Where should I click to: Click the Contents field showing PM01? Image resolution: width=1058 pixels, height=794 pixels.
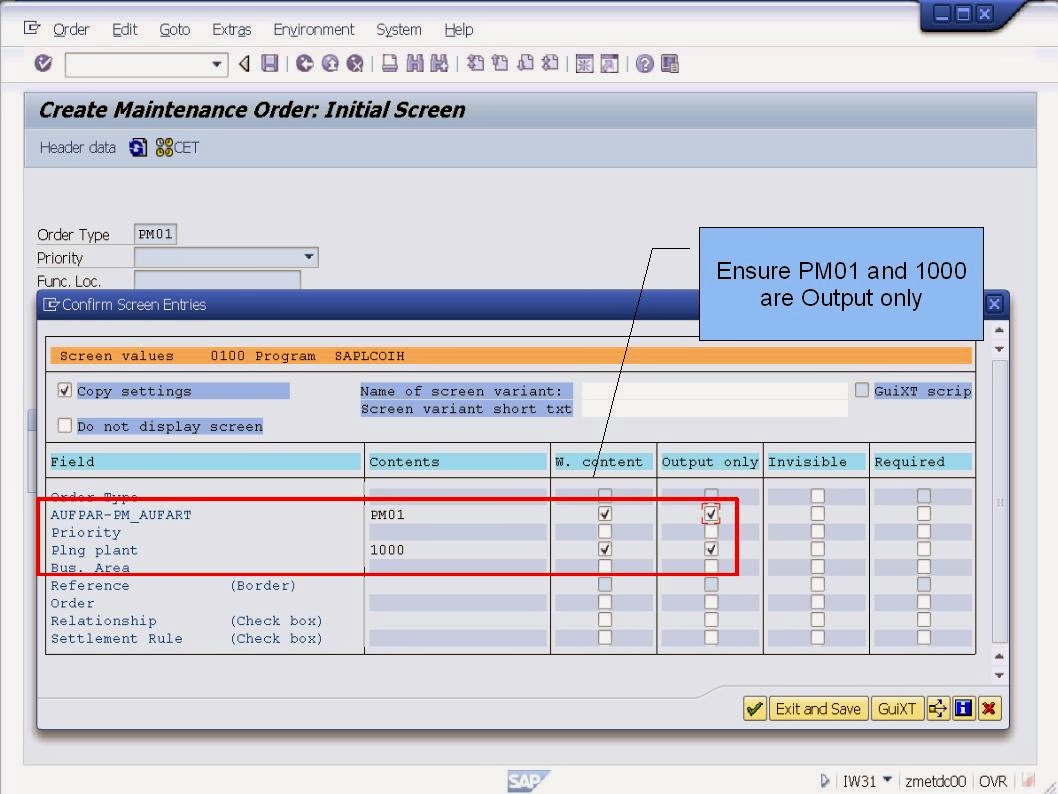456,514
